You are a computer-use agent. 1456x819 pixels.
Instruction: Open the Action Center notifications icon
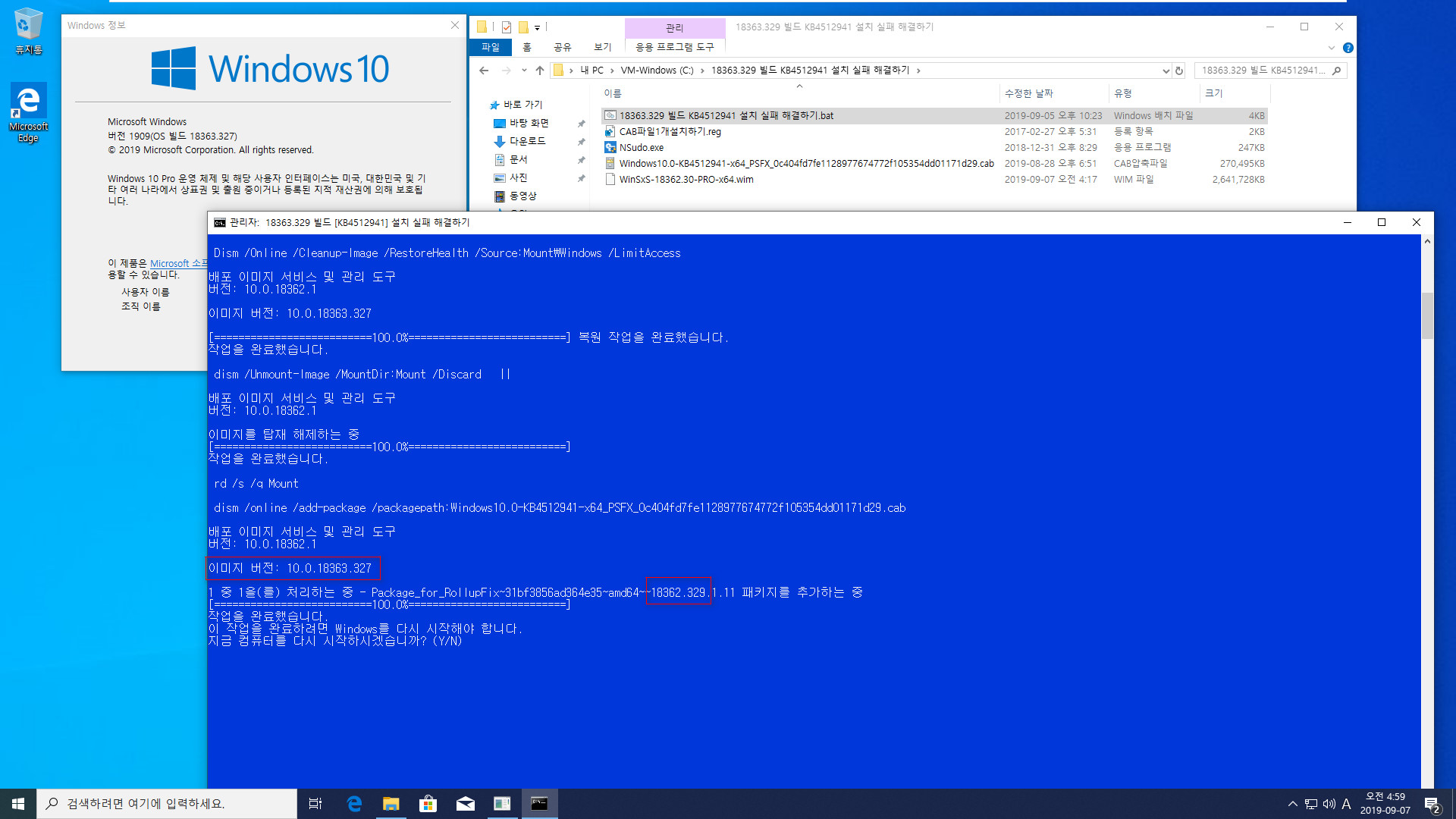pyautogui.click(x=1432, y=805)
